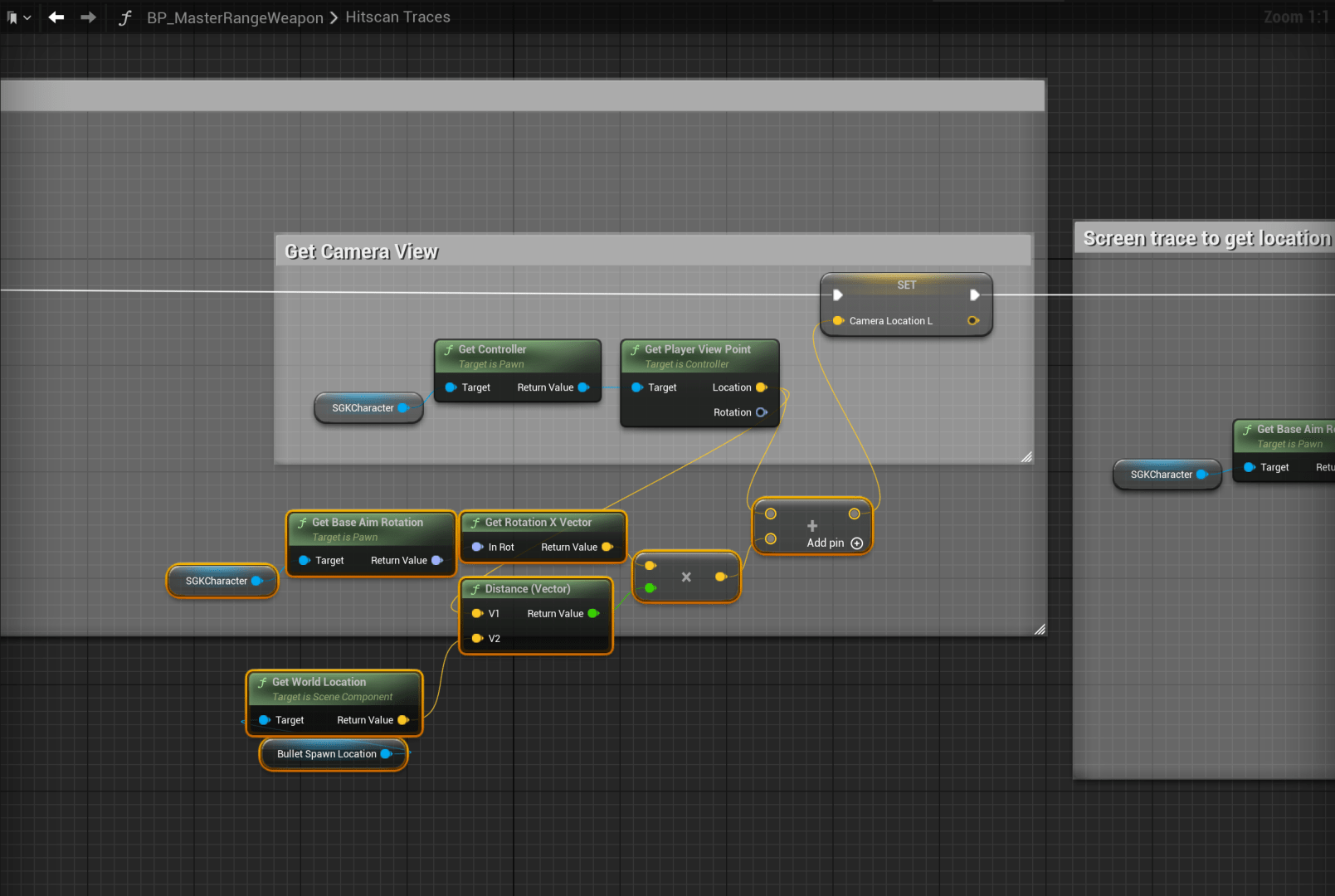Select the Get Rotation X Vector node title

(x=538, y=523)
